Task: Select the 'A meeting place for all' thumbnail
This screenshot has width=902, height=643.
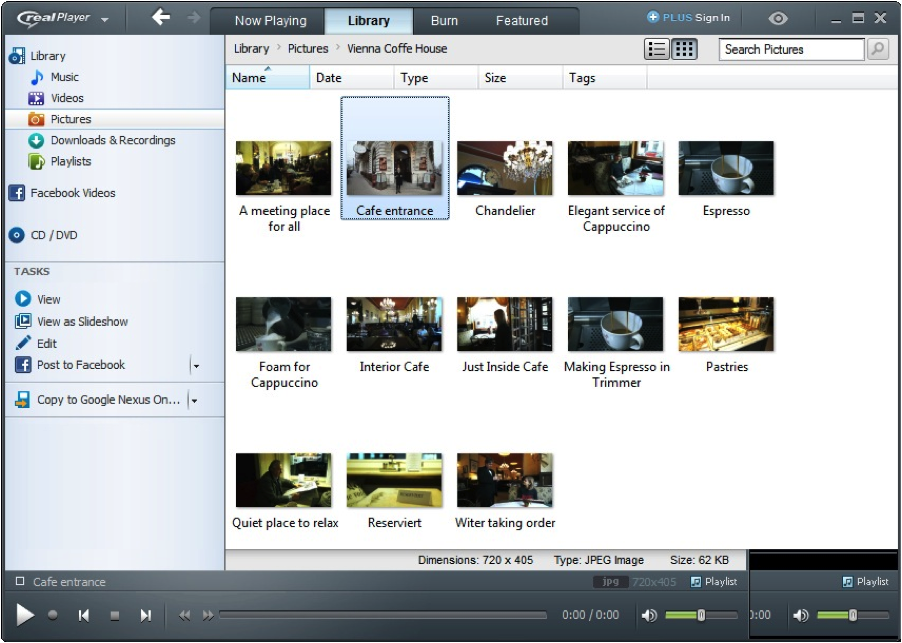Action: [x=284, y=168]
